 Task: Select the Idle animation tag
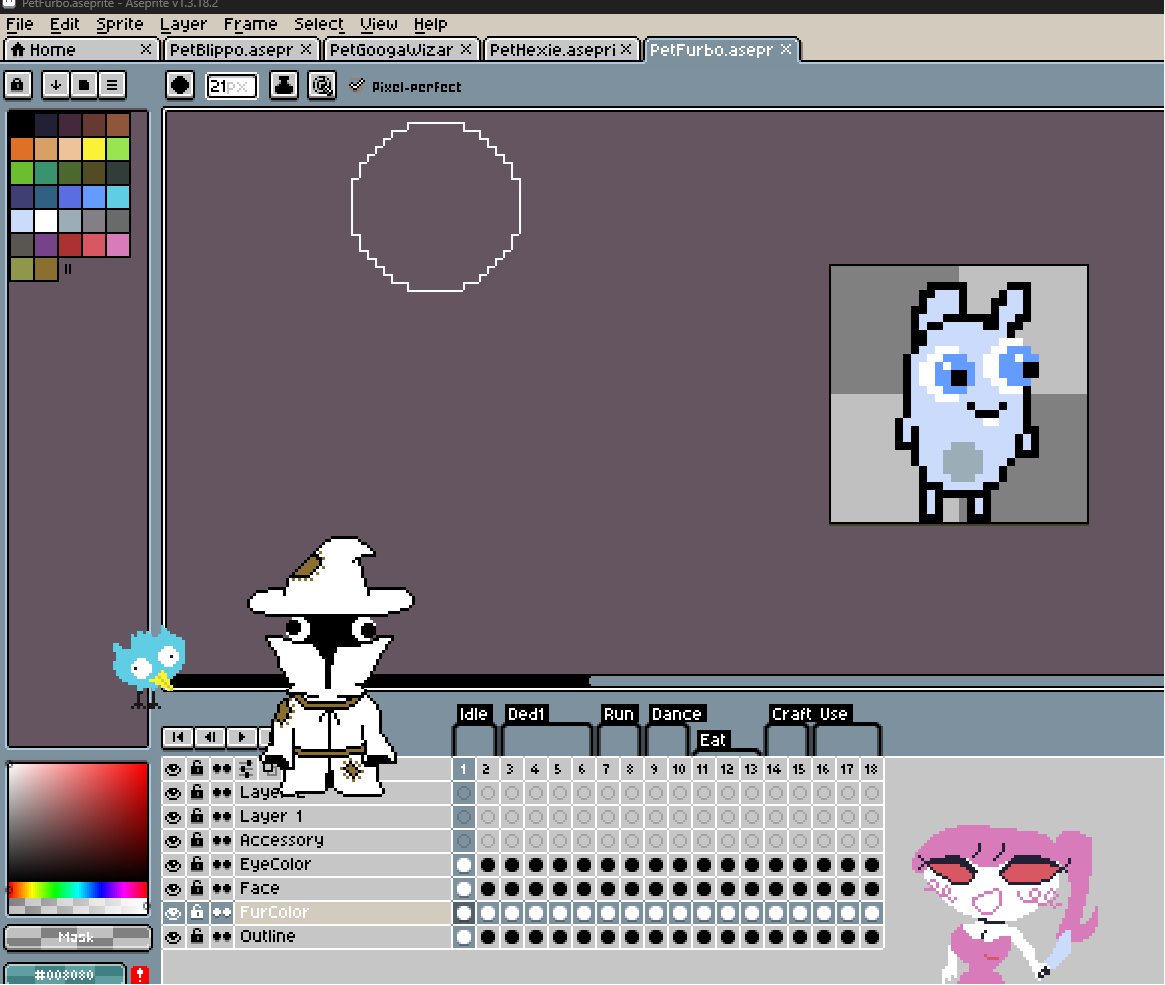pos(473,714)
